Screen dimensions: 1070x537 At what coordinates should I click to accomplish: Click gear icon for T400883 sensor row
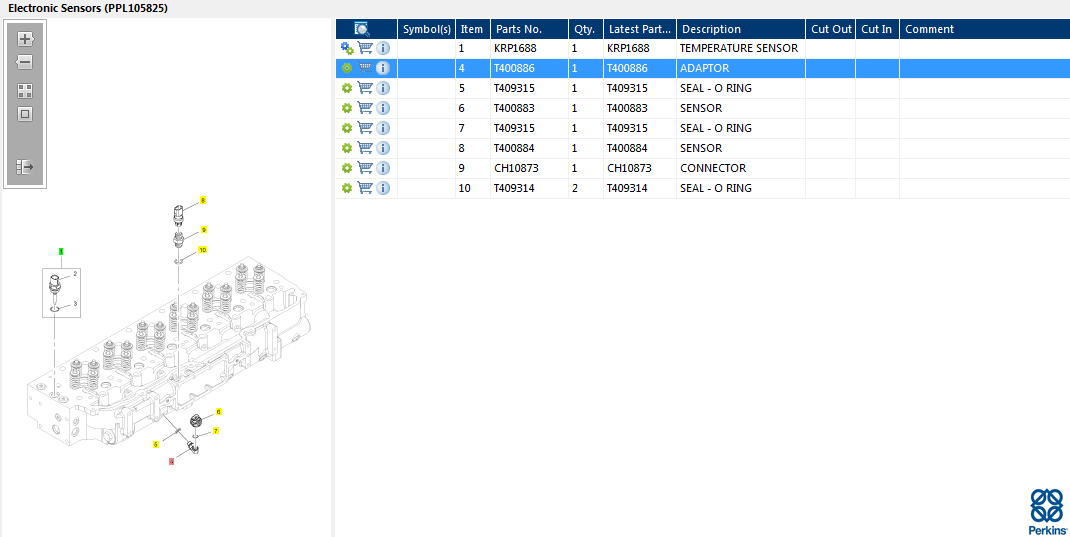(347, 108)
